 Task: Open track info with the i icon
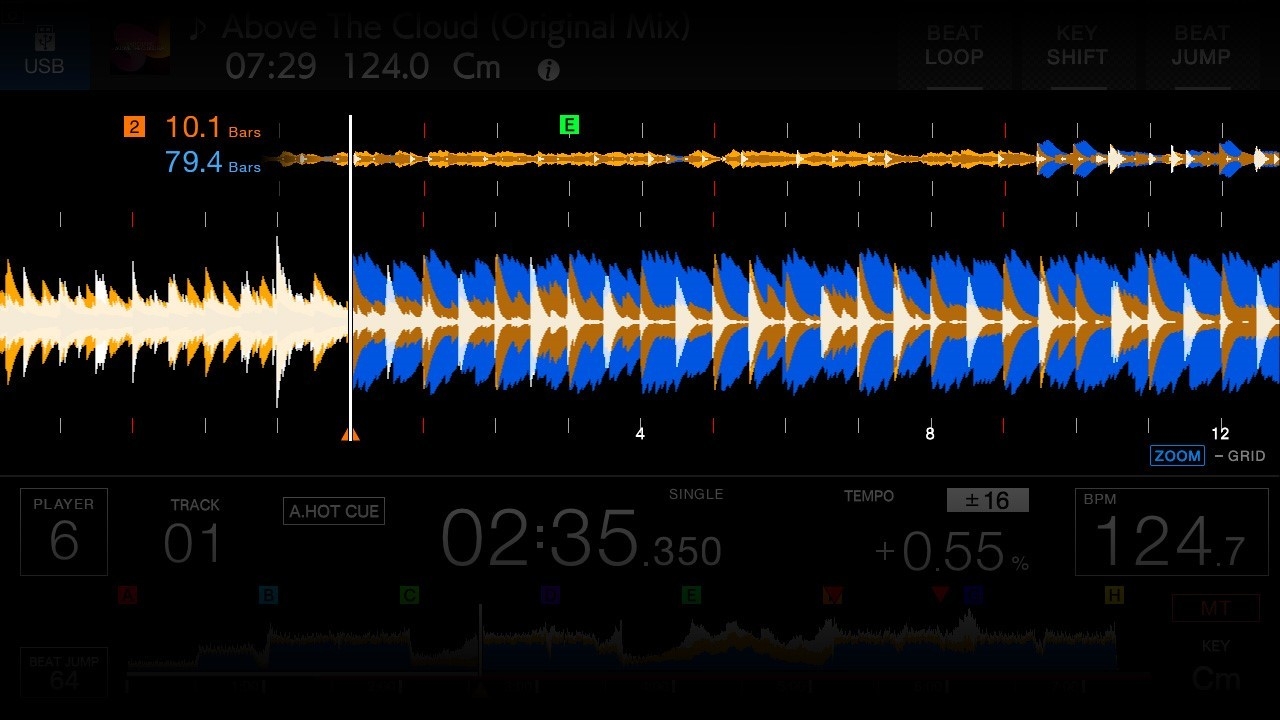548,69
